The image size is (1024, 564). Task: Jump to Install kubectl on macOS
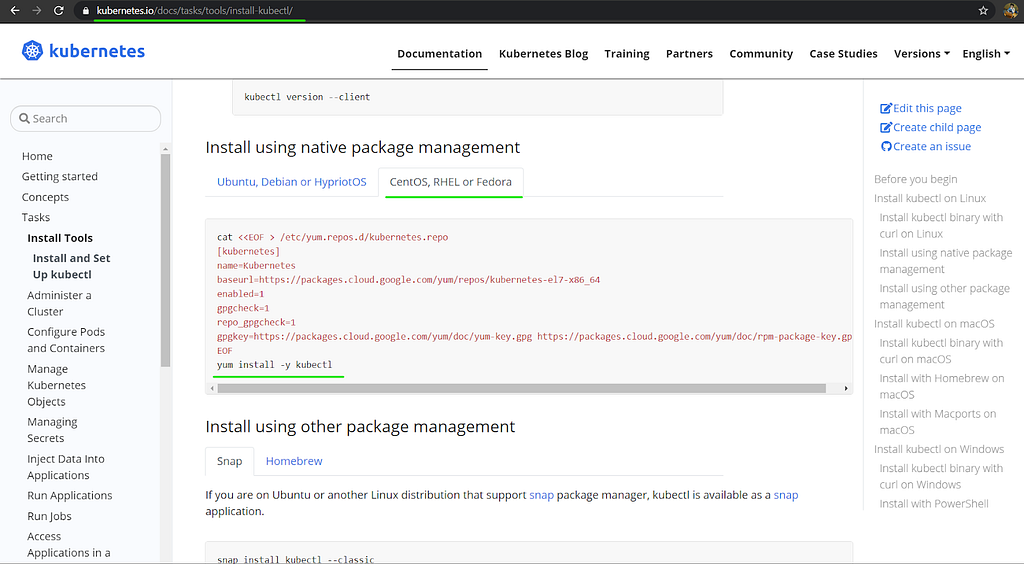click(x=934, y=324)
